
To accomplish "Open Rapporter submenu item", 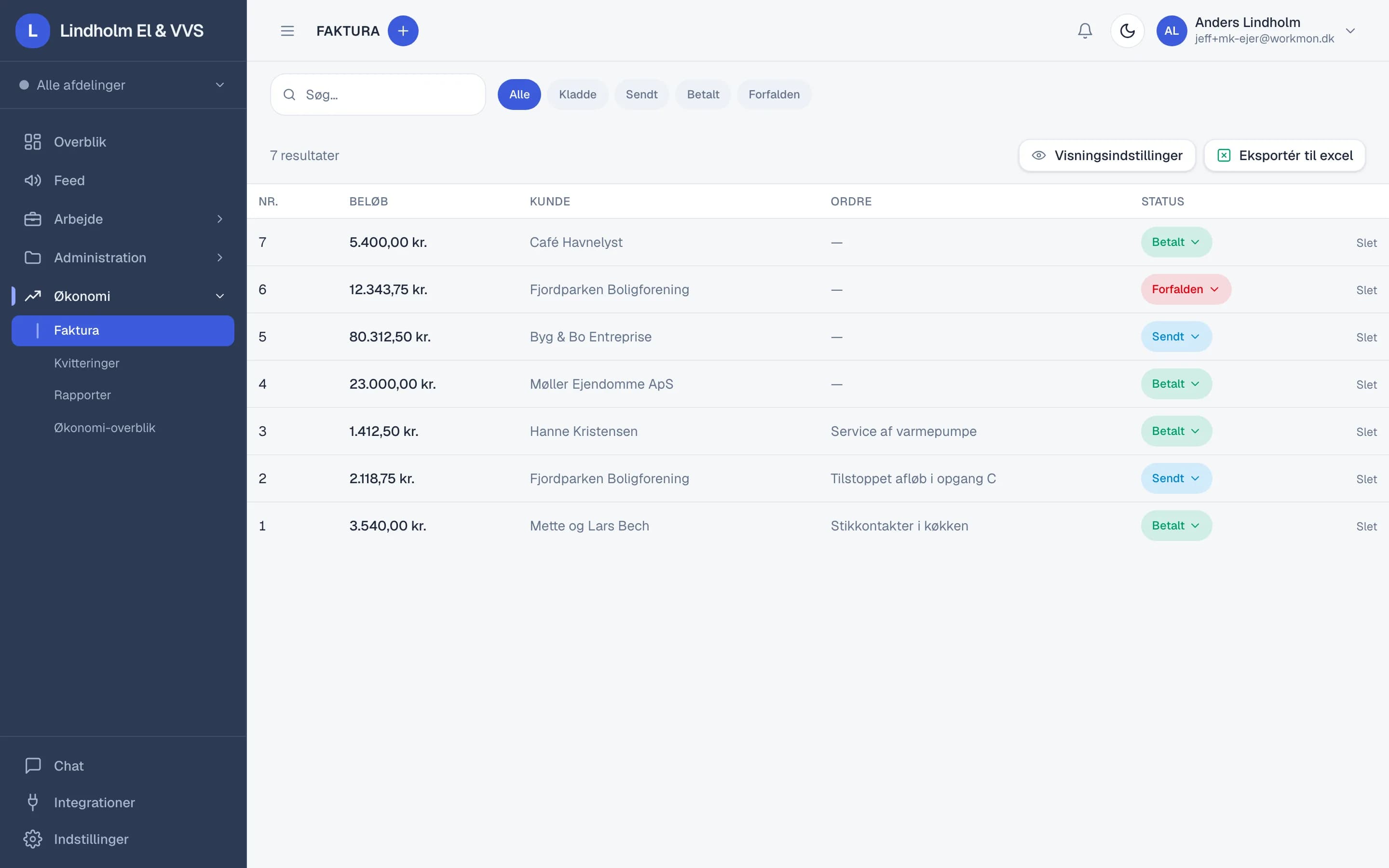I will (82, 395).
